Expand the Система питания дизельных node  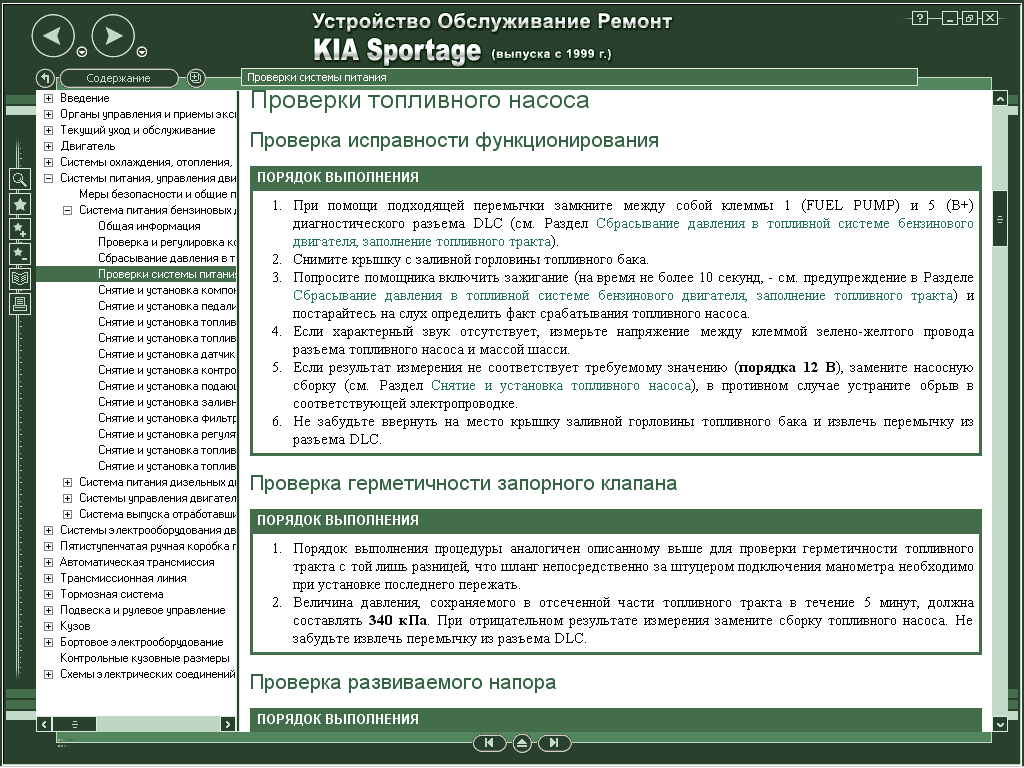click(x=67, y=482)
